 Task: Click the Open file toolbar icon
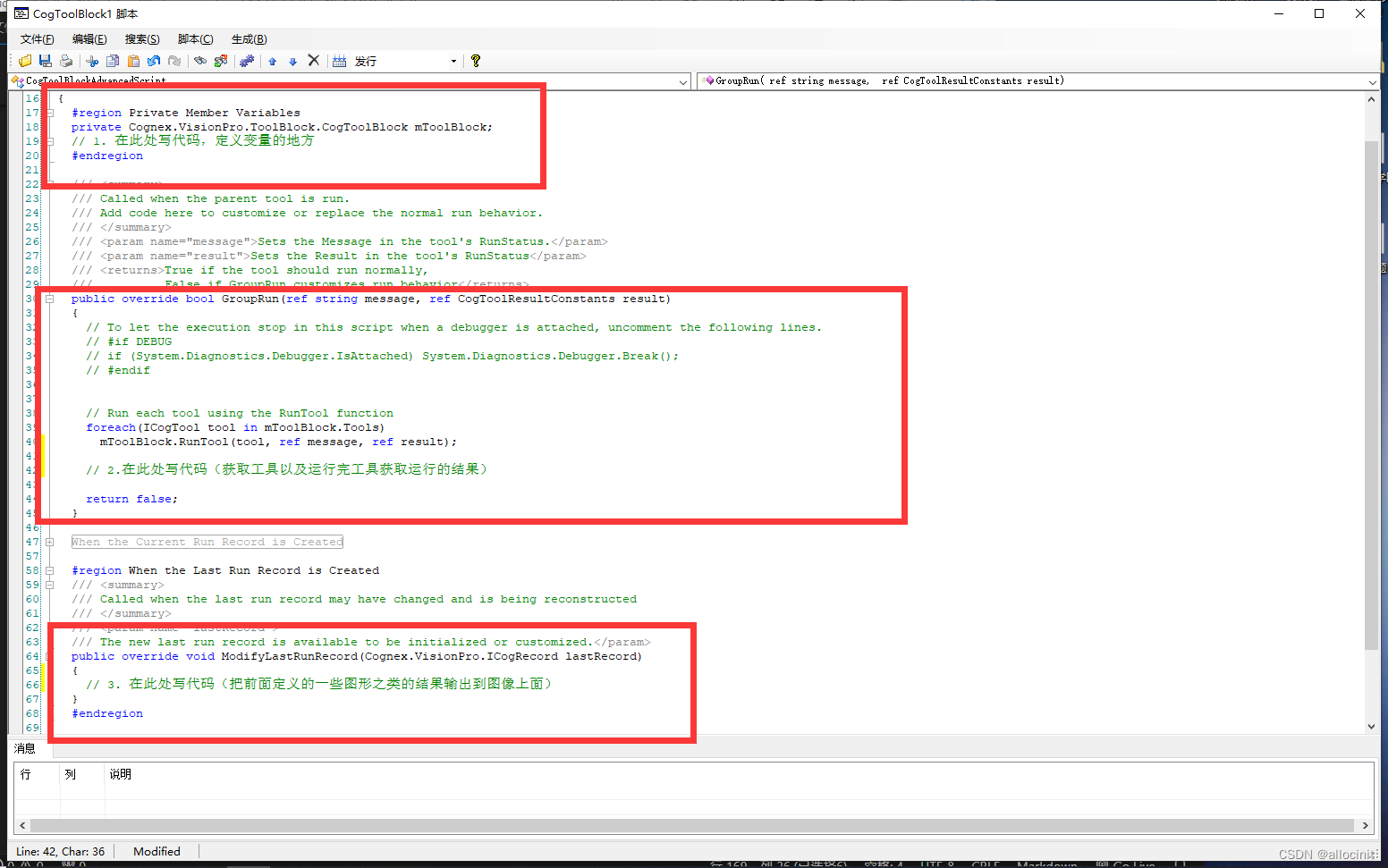click(x=25, y=61)
